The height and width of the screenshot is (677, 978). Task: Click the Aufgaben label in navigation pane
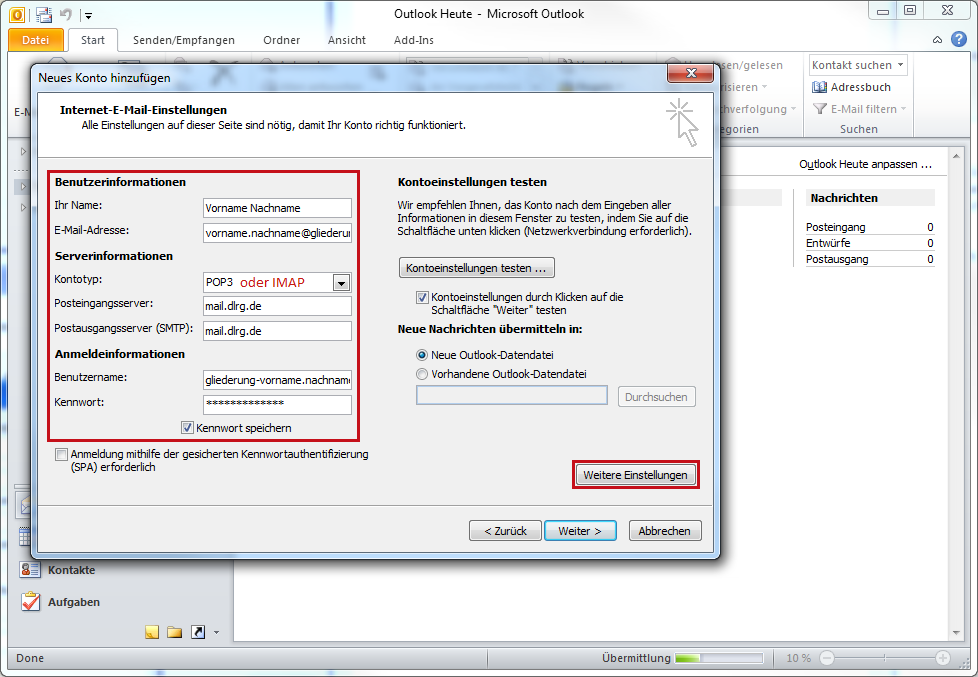(74, 602)
